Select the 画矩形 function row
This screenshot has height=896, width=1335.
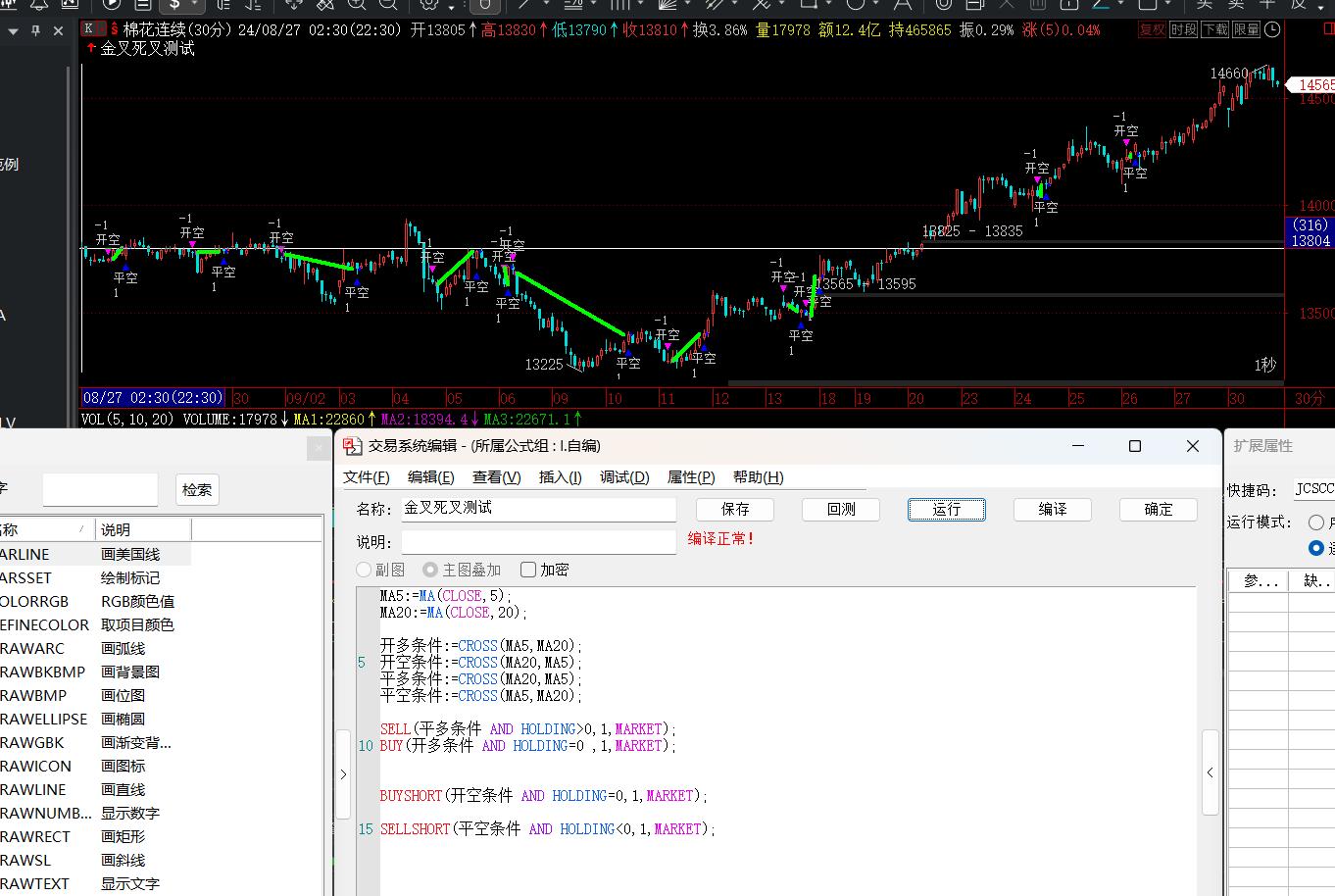(95, 837)
